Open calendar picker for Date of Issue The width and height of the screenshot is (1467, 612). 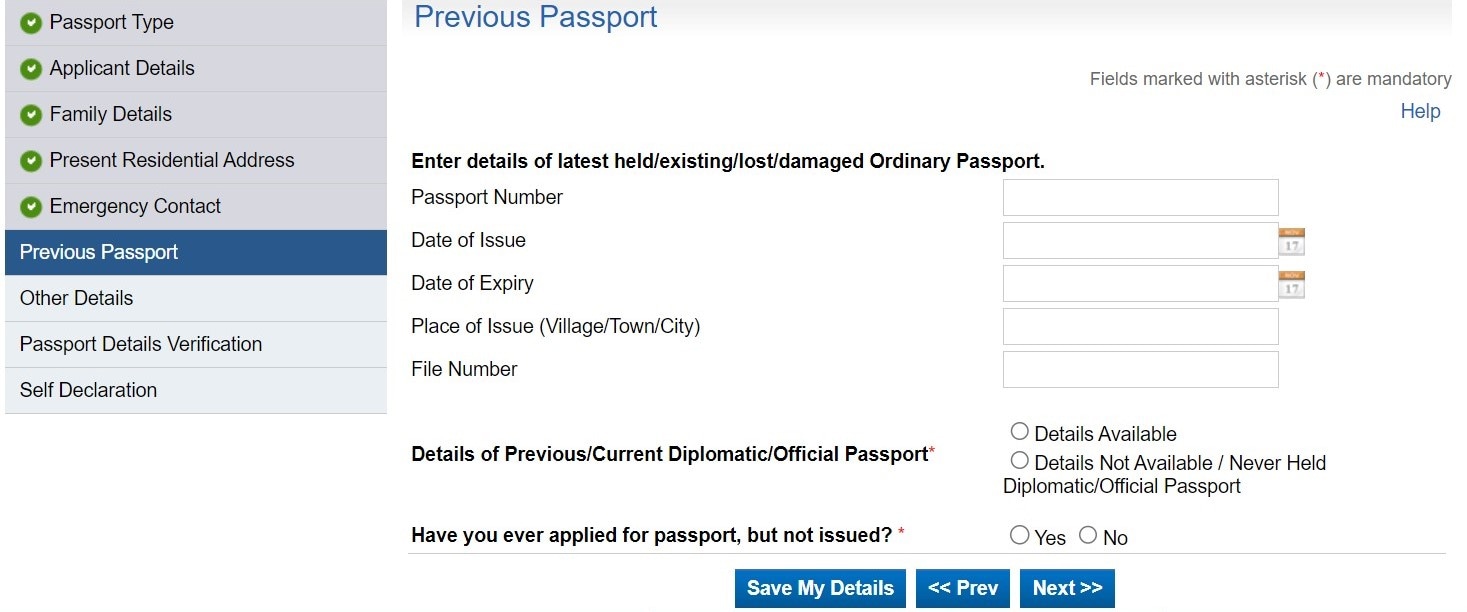[x=1292, y=241]
